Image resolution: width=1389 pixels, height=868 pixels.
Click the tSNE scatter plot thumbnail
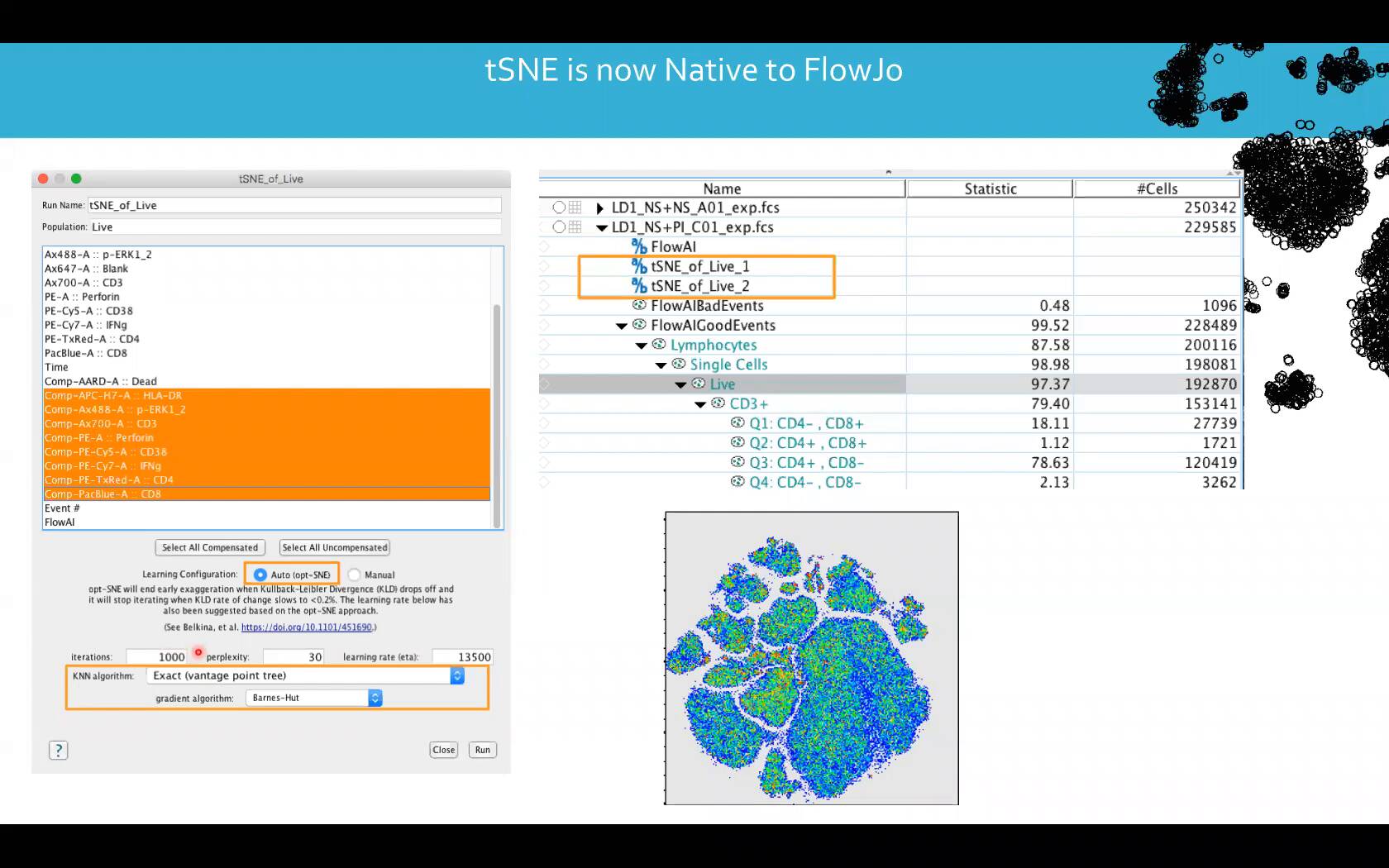[812, 658]
